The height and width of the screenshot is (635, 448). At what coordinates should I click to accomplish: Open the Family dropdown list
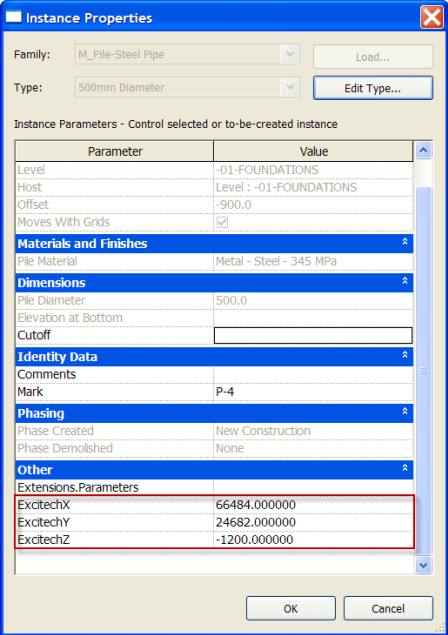[x=290, y=54]
